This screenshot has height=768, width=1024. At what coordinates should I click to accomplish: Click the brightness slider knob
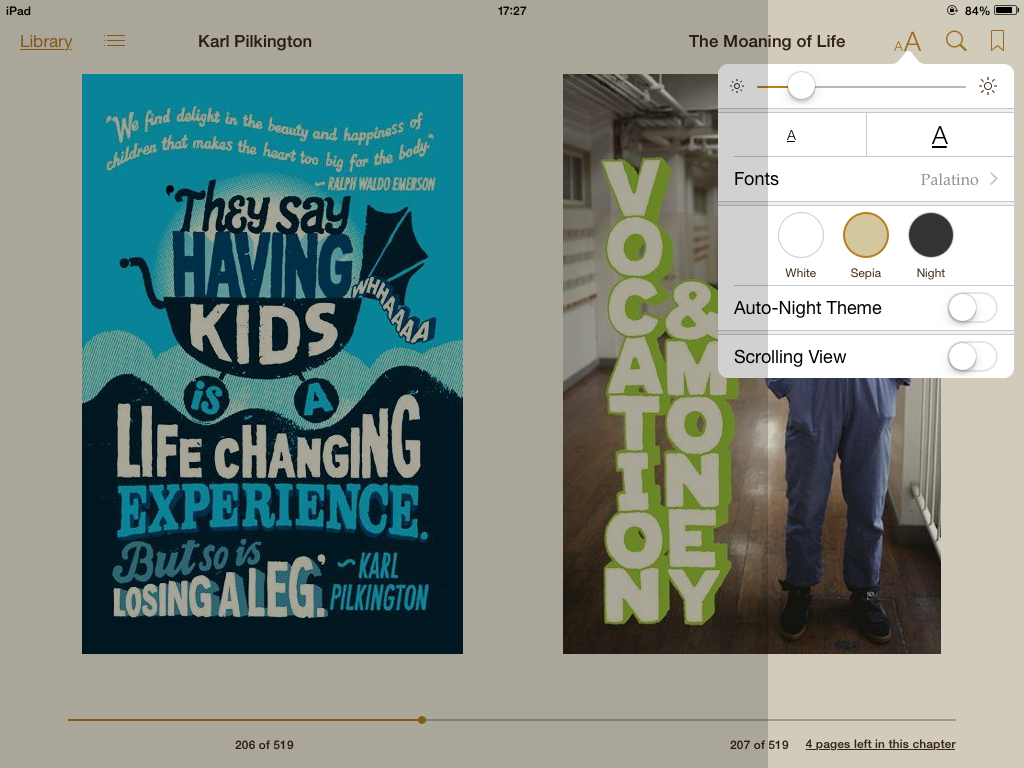coord(801,86)
